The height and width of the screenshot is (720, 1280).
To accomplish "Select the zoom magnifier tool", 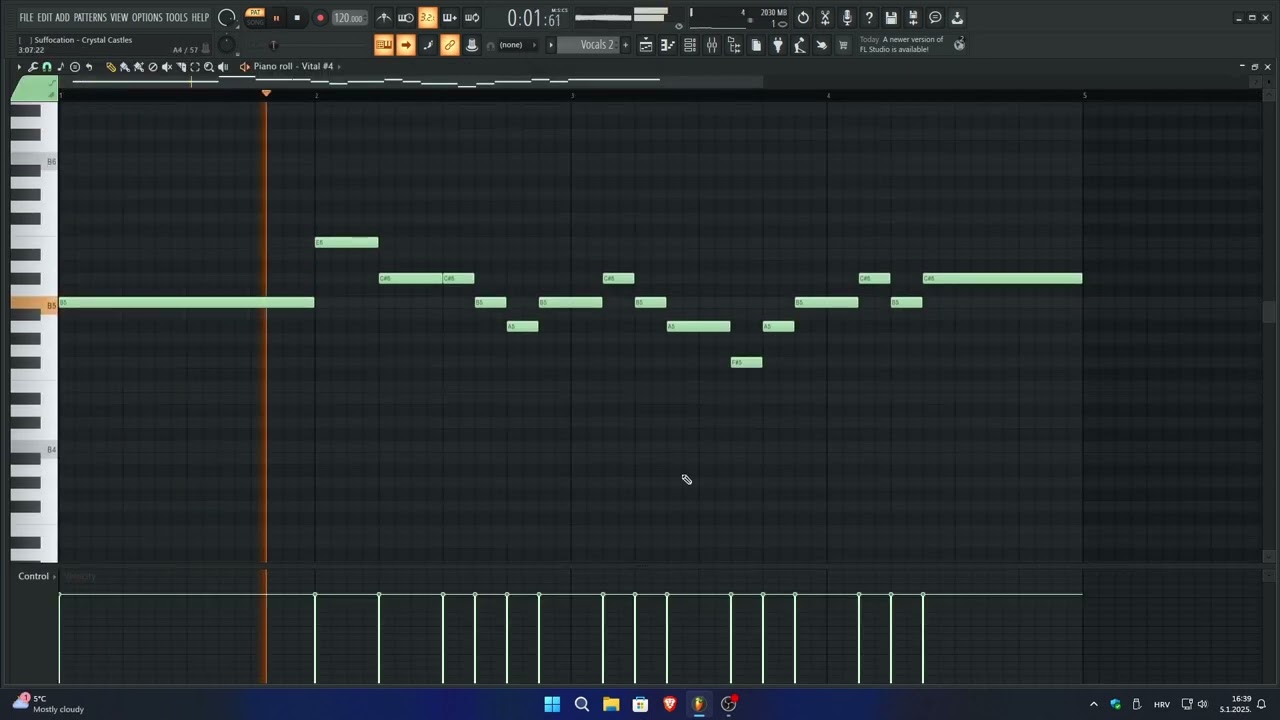I will coord(209,67).
